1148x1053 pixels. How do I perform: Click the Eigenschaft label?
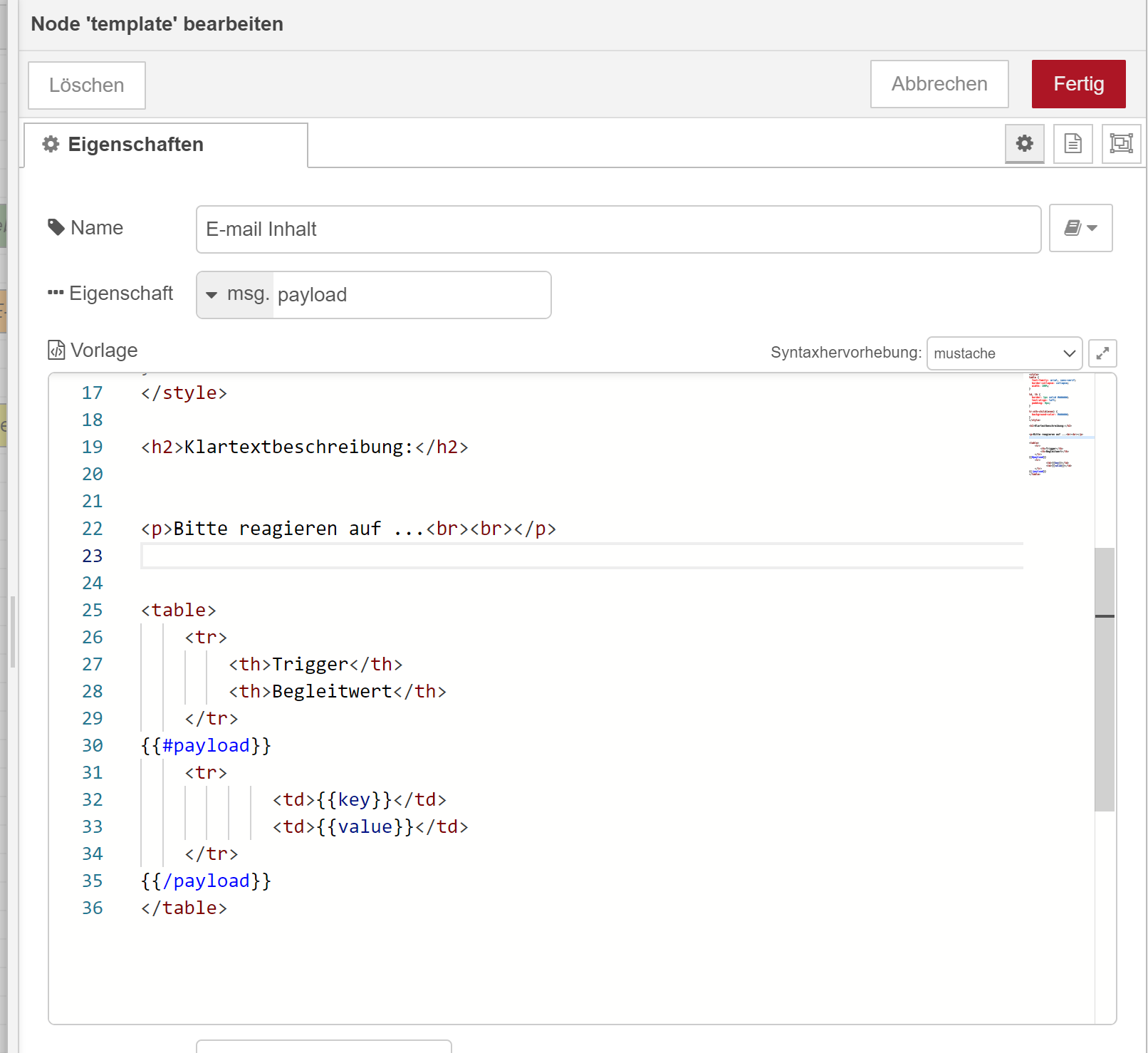tap(110, 294)
